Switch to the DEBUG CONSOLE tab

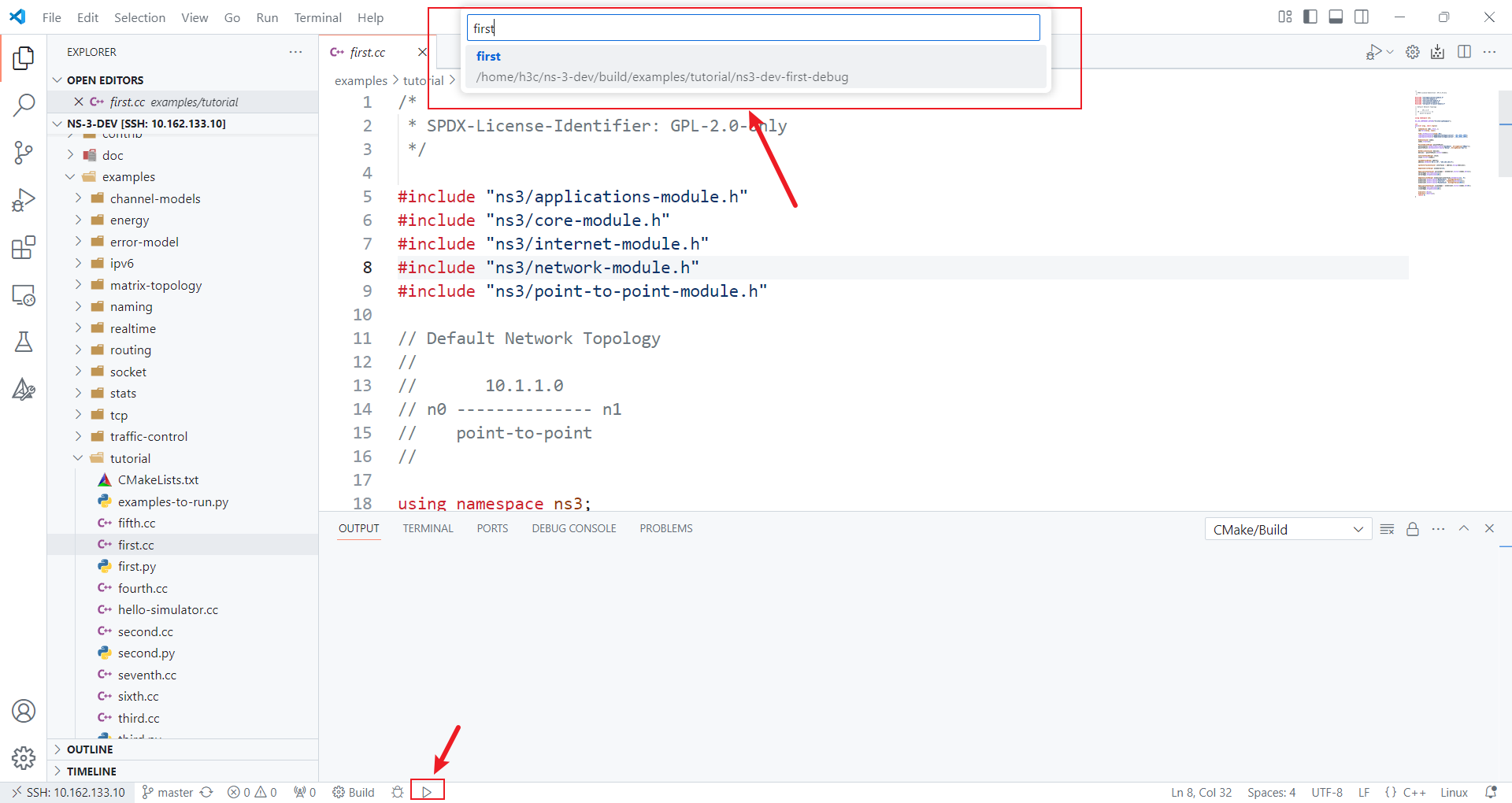point(574,528)
